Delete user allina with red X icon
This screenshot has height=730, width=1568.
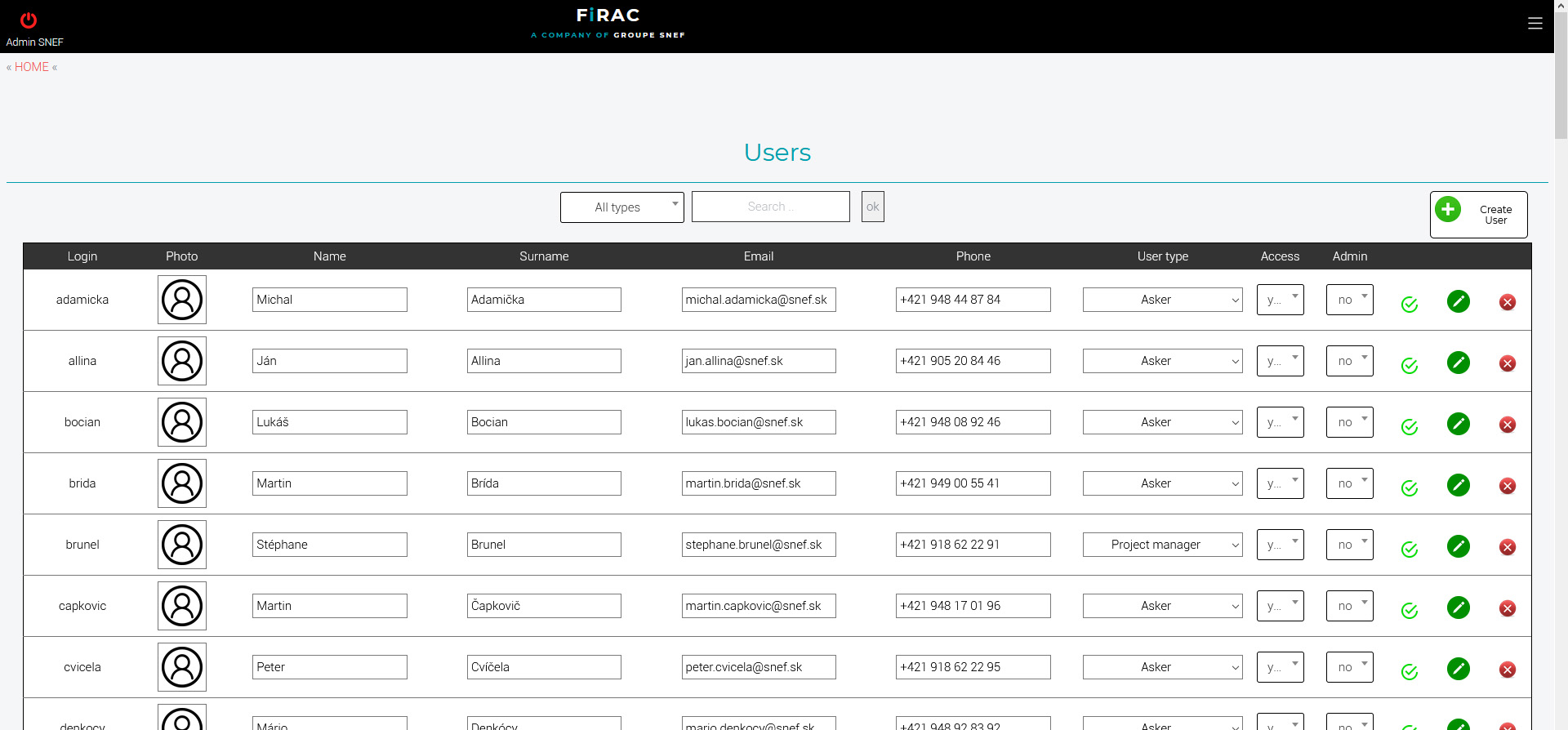[1508, 363]
